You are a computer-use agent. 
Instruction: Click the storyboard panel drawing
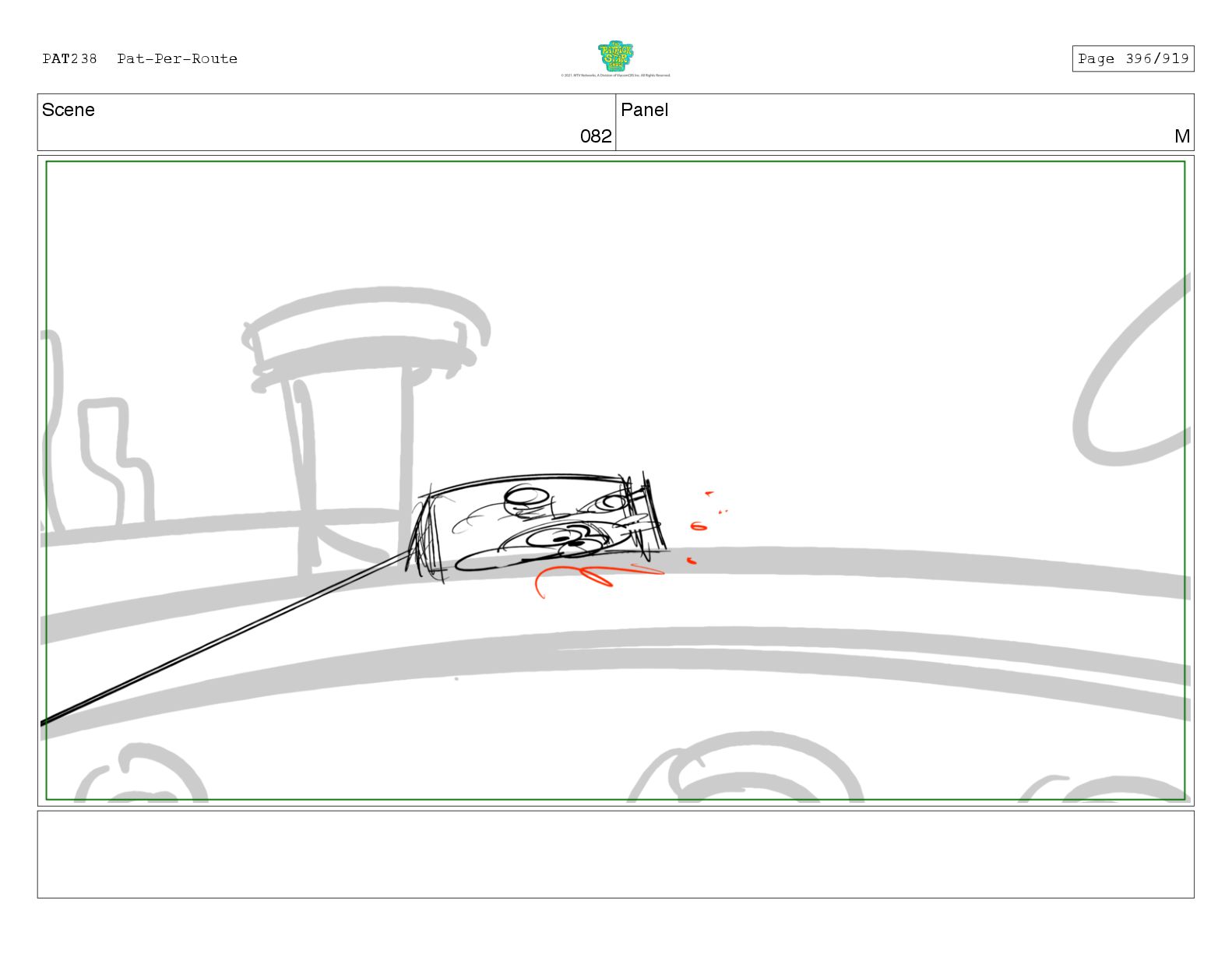click(x=615, y=481)
